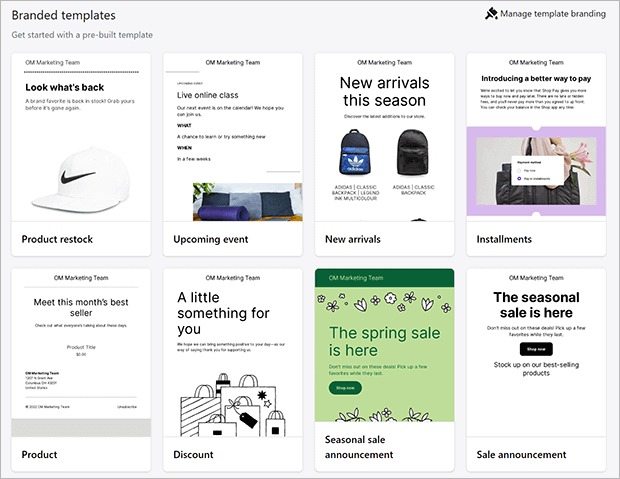Choose the New arrivals template preview
The height and width of the screenshot is (479, 620).
(384, 137)
